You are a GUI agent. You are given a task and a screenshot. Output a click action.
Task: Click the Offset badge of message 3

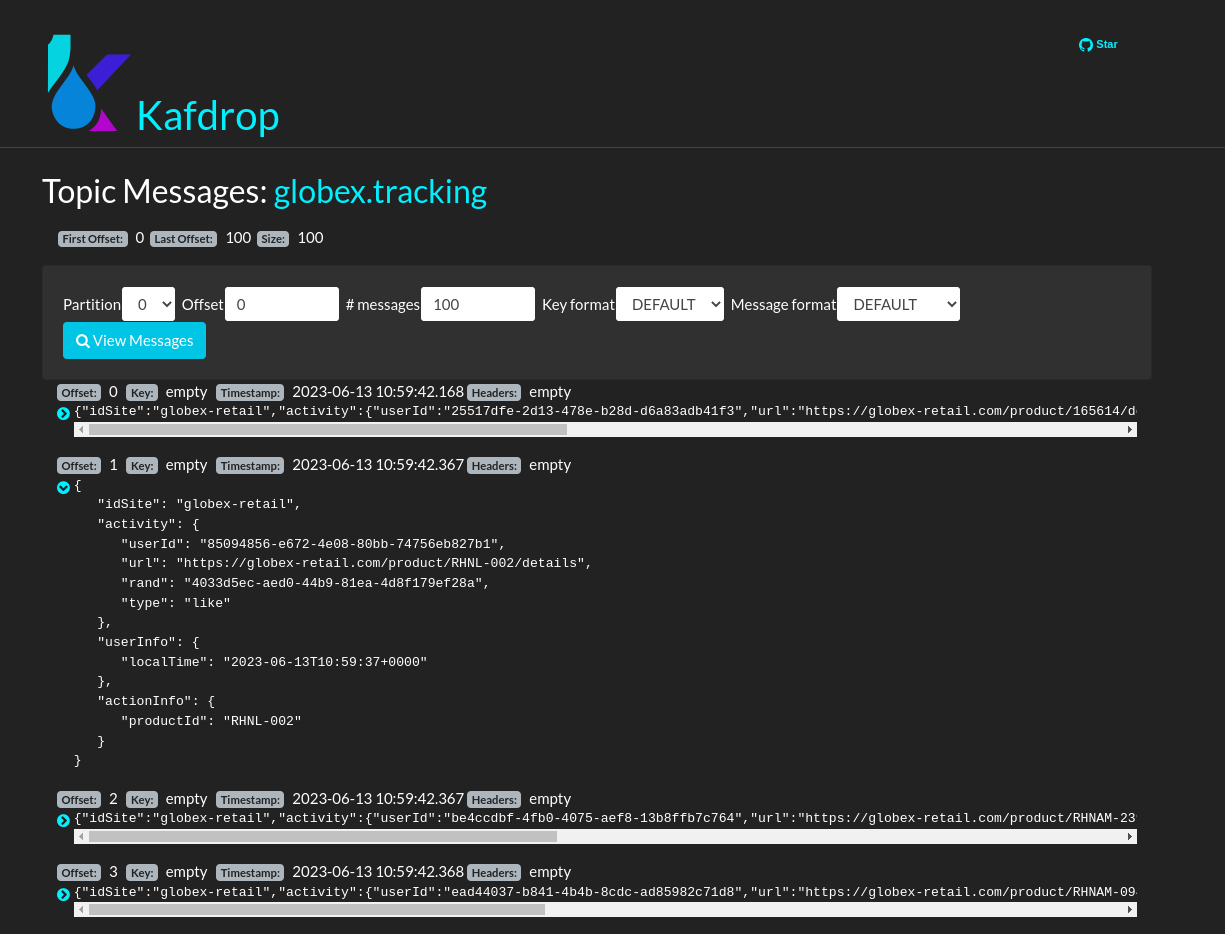[x=79, y=873]
